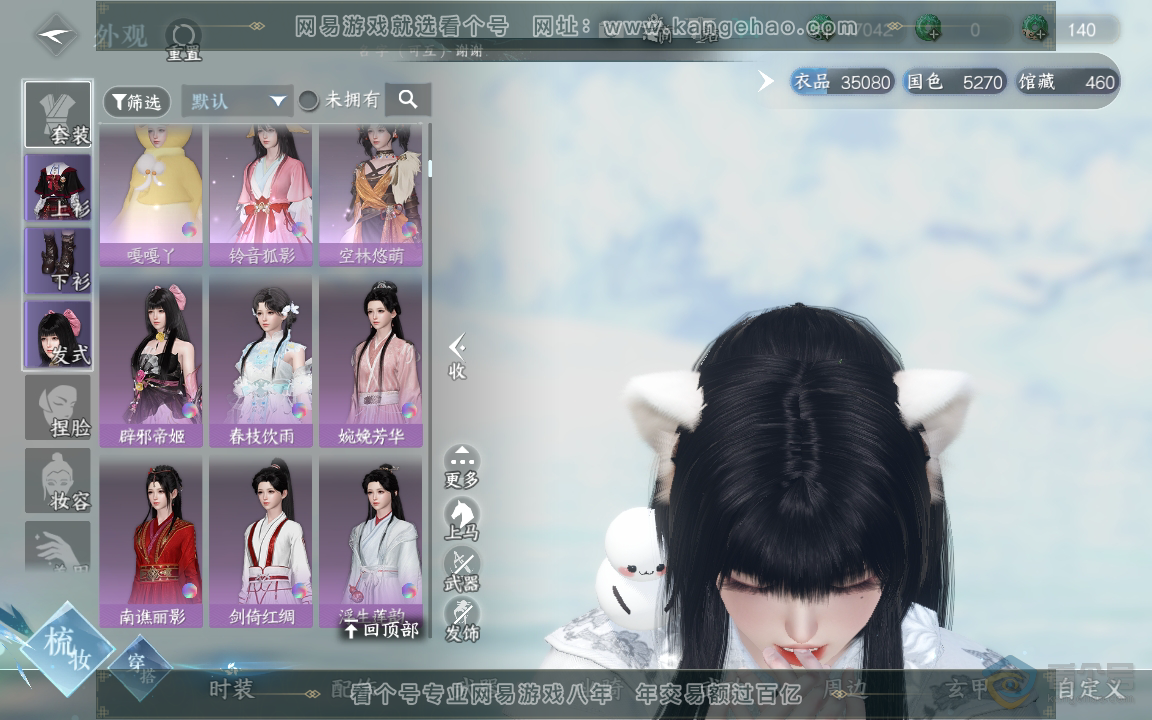Toggle the 发饰 hair ornament icon
This screenshot has height=720, width=1152.
tap(461, 621)
